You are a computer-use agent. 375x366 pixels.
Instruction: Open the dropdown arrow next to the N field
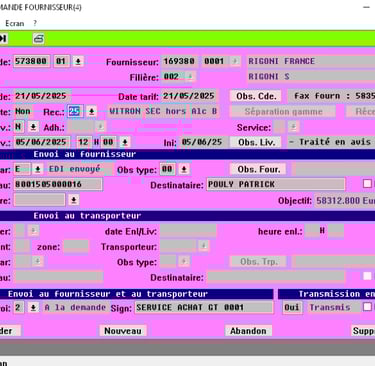point(33,127)
